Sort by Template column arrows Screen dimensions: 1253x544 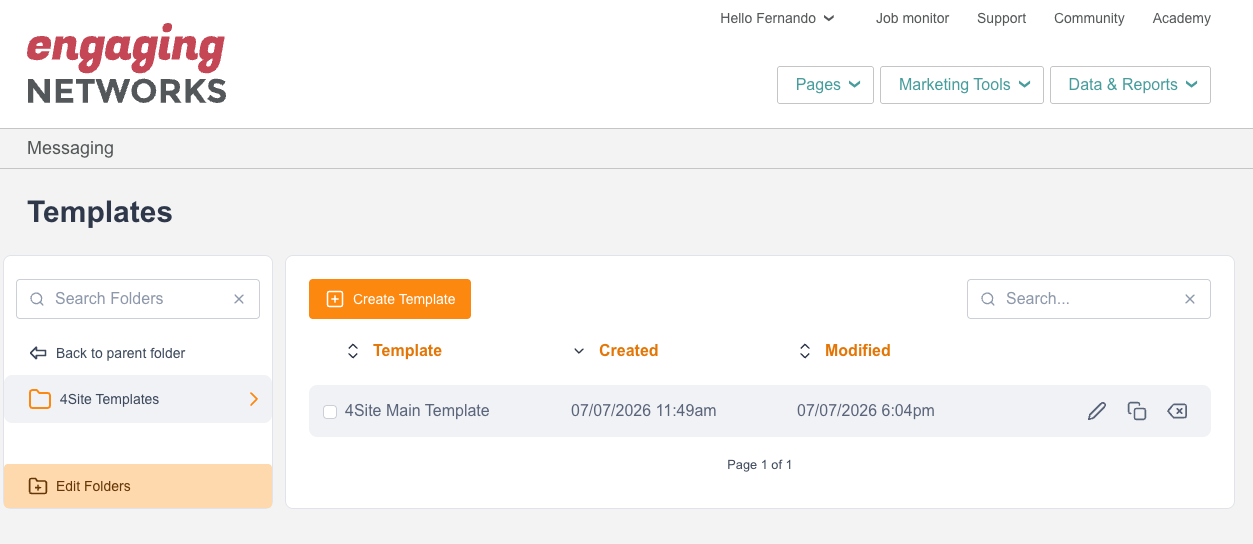[x=352, y=351]
